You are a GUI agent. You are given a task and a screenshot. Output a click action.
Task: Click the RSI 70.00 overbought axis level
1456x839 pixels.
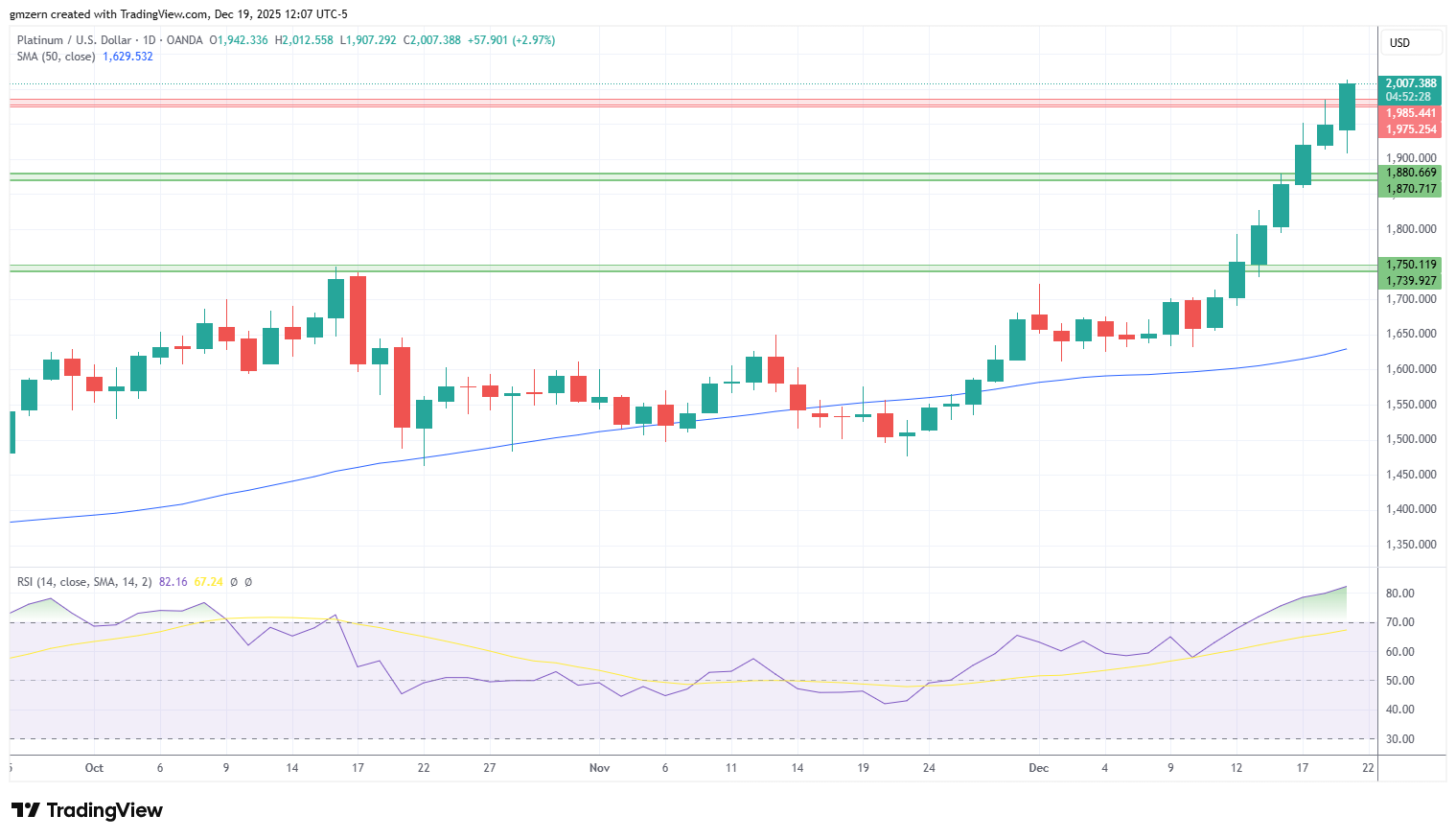(x=1399, y=622)
